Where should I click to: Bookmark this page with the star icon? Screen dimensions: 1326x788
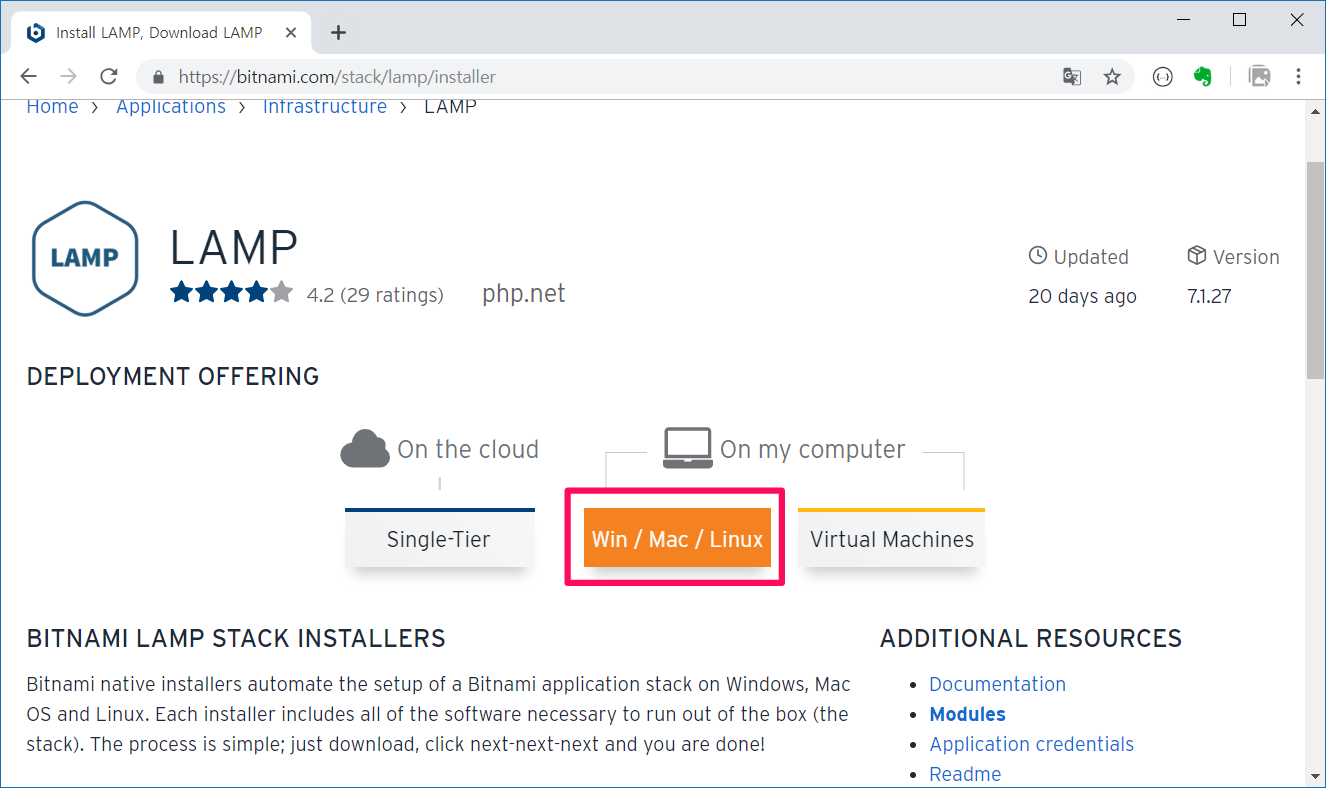pyautogui.click(x=1112, y=77)
